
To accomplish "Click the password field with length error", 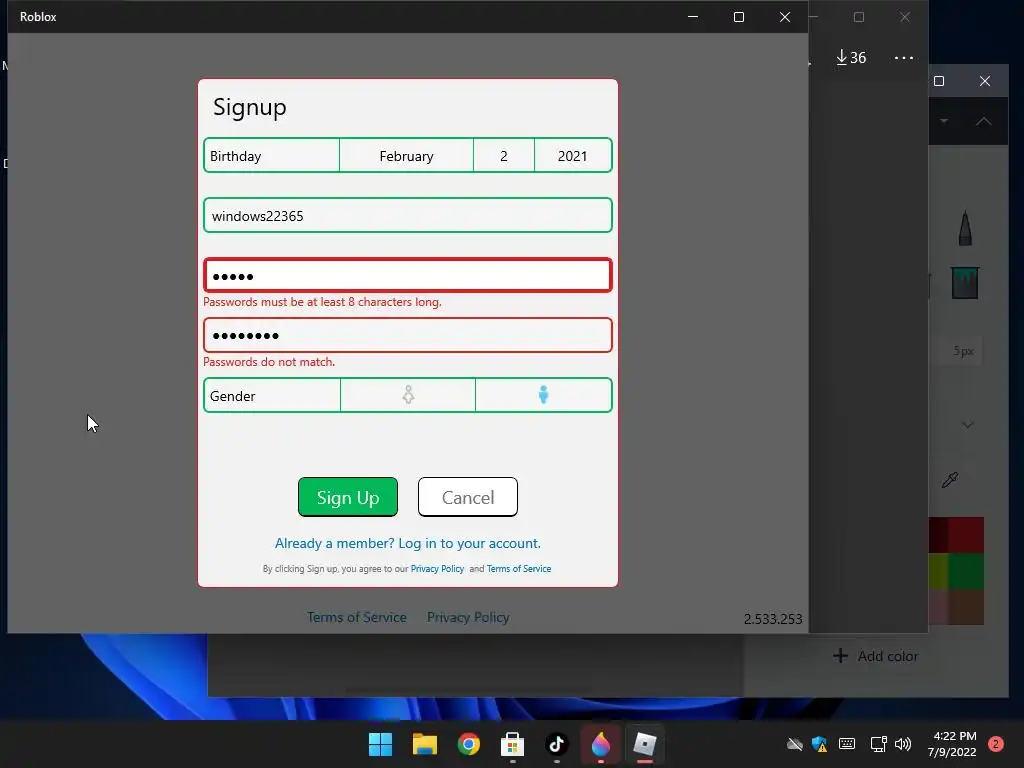I will pyautogui.click(x=408, y=276).
